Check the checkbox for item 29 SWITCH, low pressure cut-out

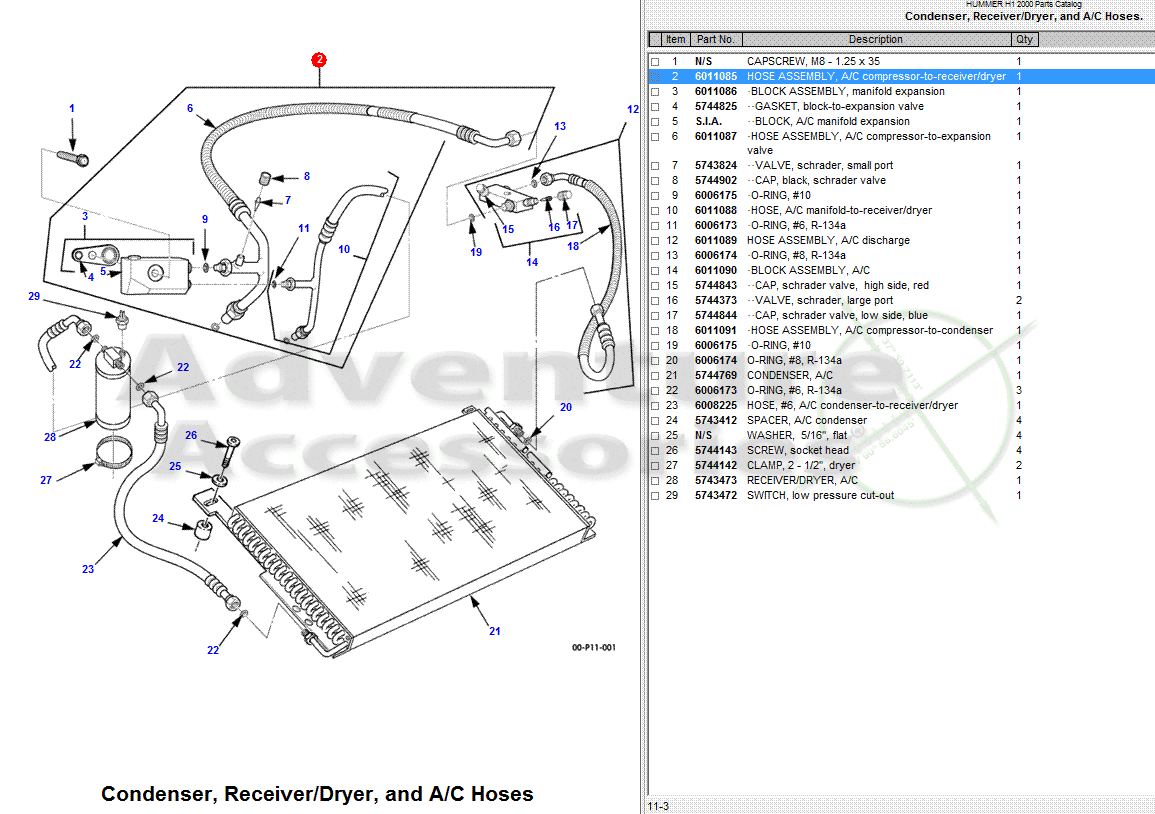[x=656, y=495]
